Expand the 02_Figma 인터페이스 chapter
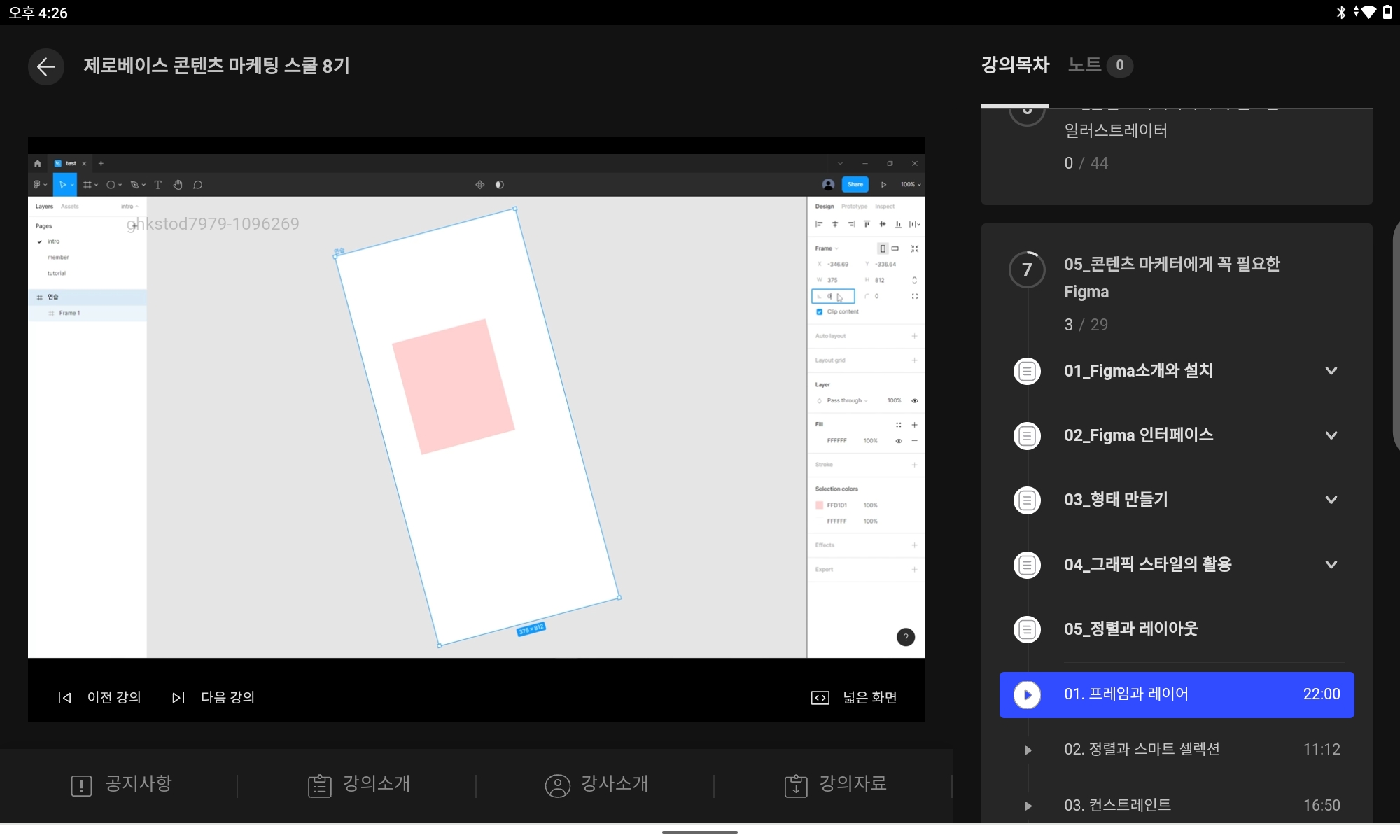1400x840 pixels. pos(1331,435)
